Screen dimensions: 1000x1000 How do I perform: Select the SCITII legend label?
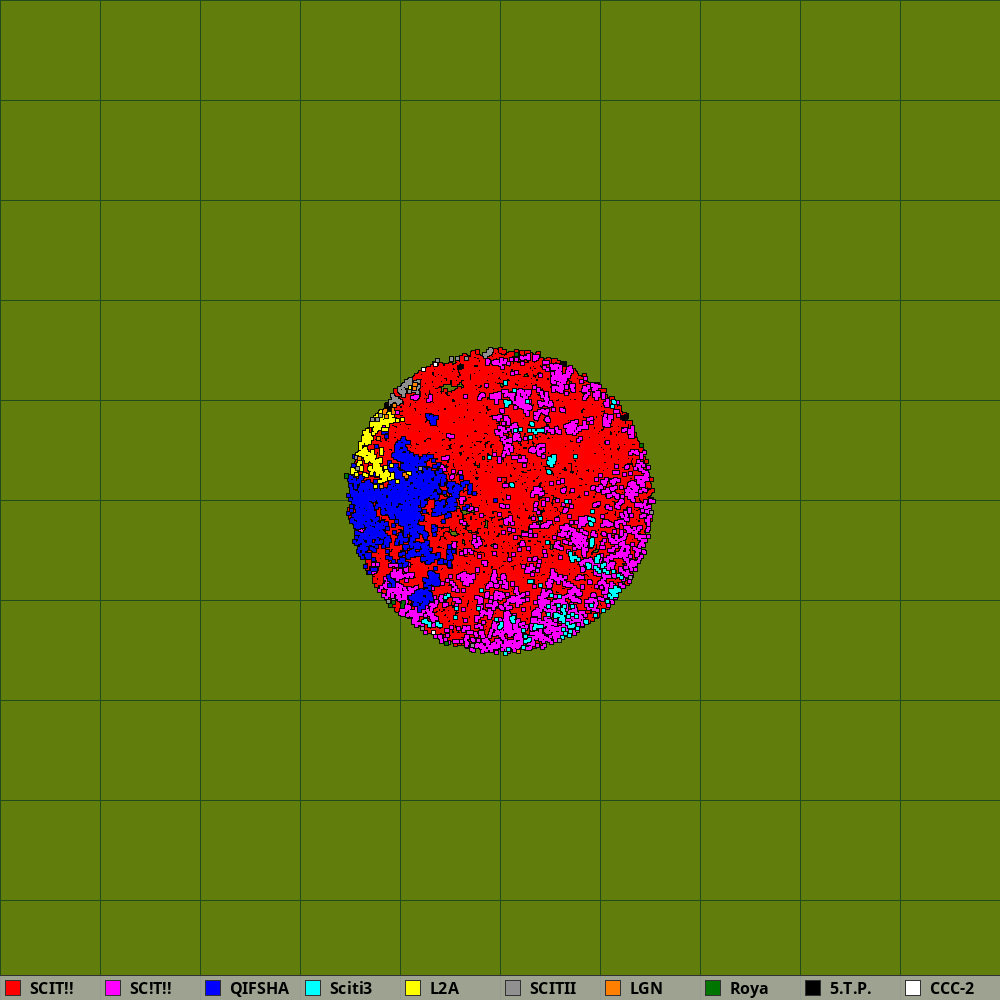click(x=553, y=988)
